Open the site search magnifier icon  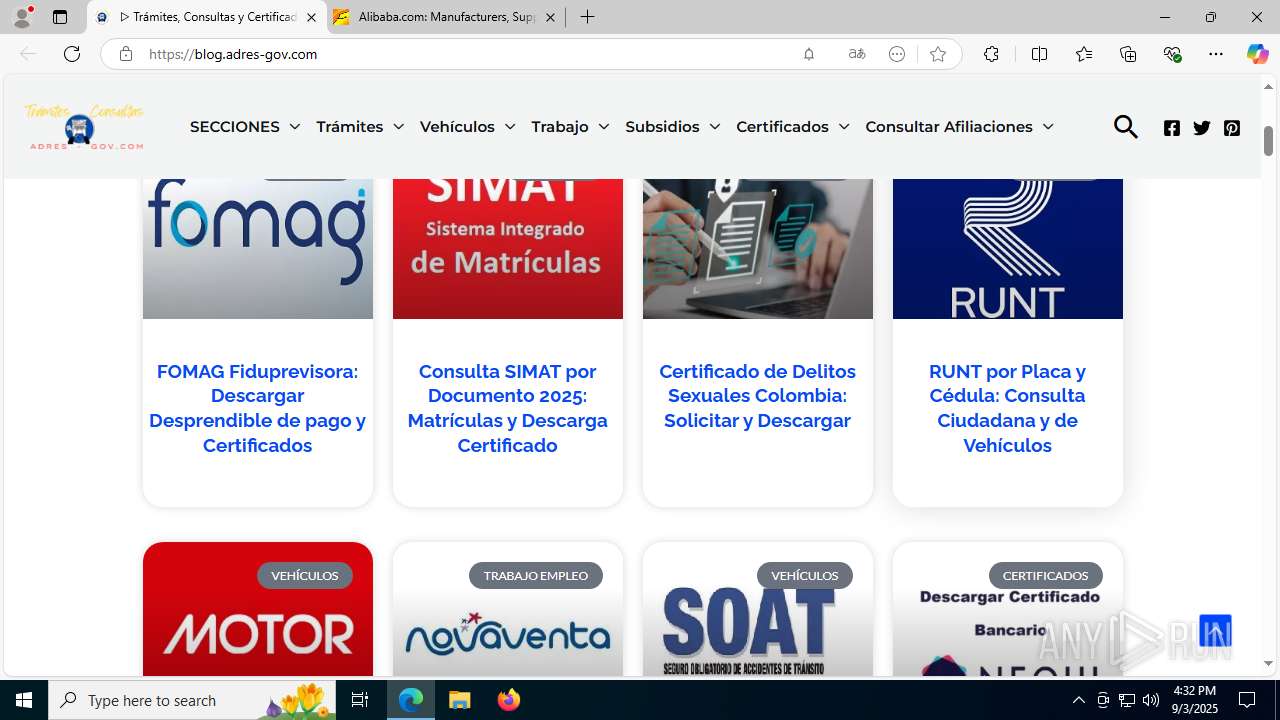point(1126,127)
